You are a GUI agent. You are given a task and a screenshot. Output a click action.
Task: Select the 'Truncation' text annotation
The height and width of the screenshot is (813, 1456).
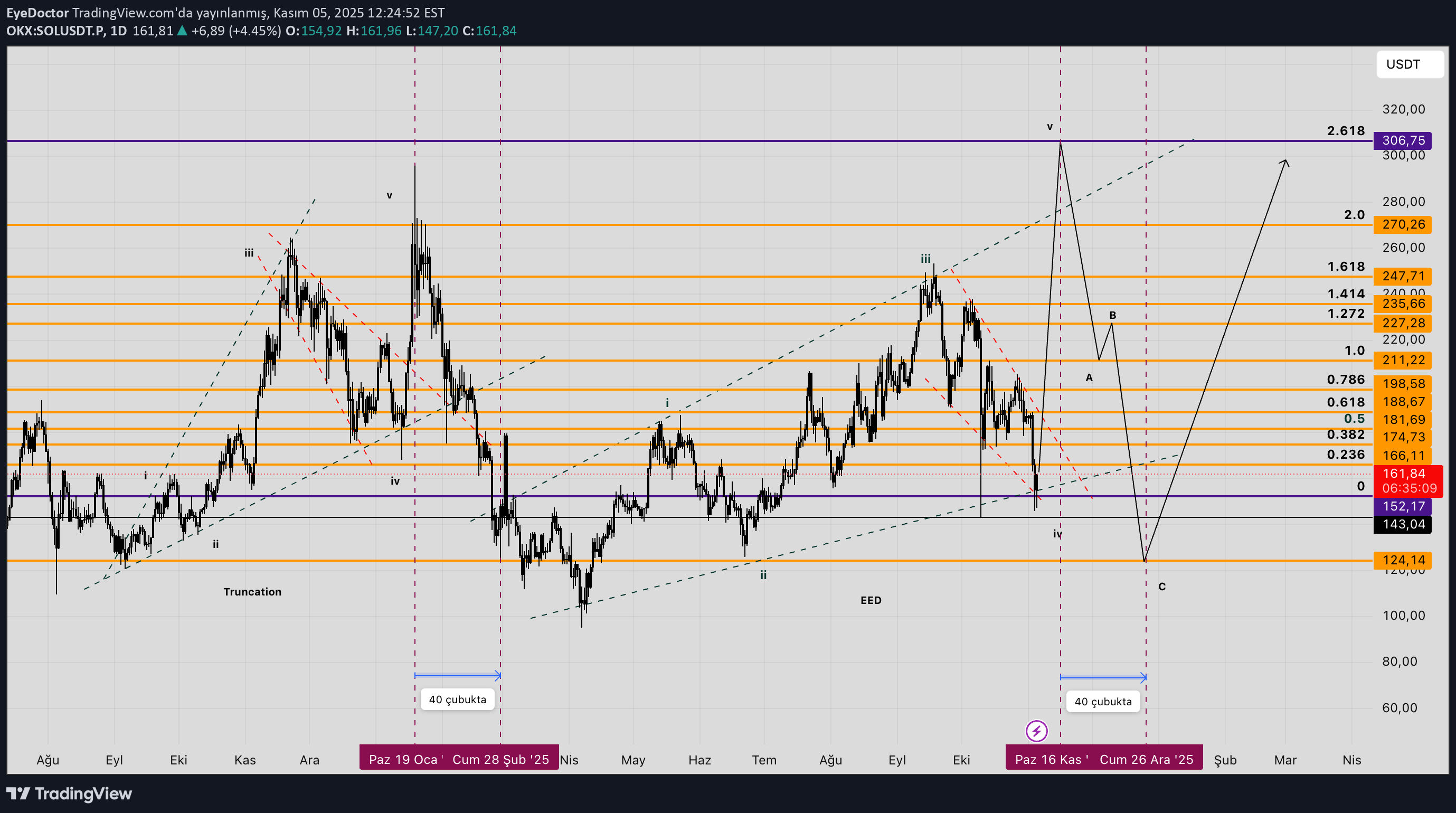tap(252, 591)
